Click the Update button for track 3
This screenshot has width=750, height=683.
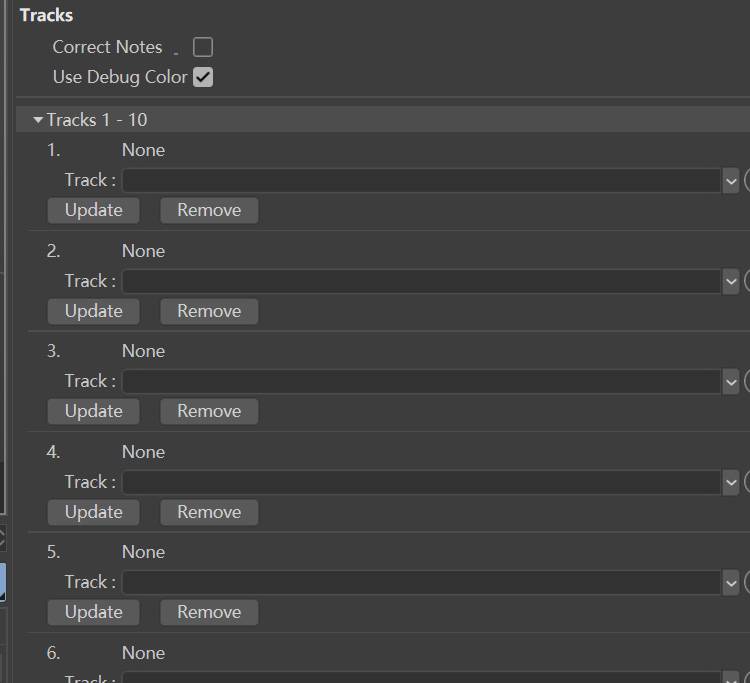pyautogui.click(x=94, y=411)
